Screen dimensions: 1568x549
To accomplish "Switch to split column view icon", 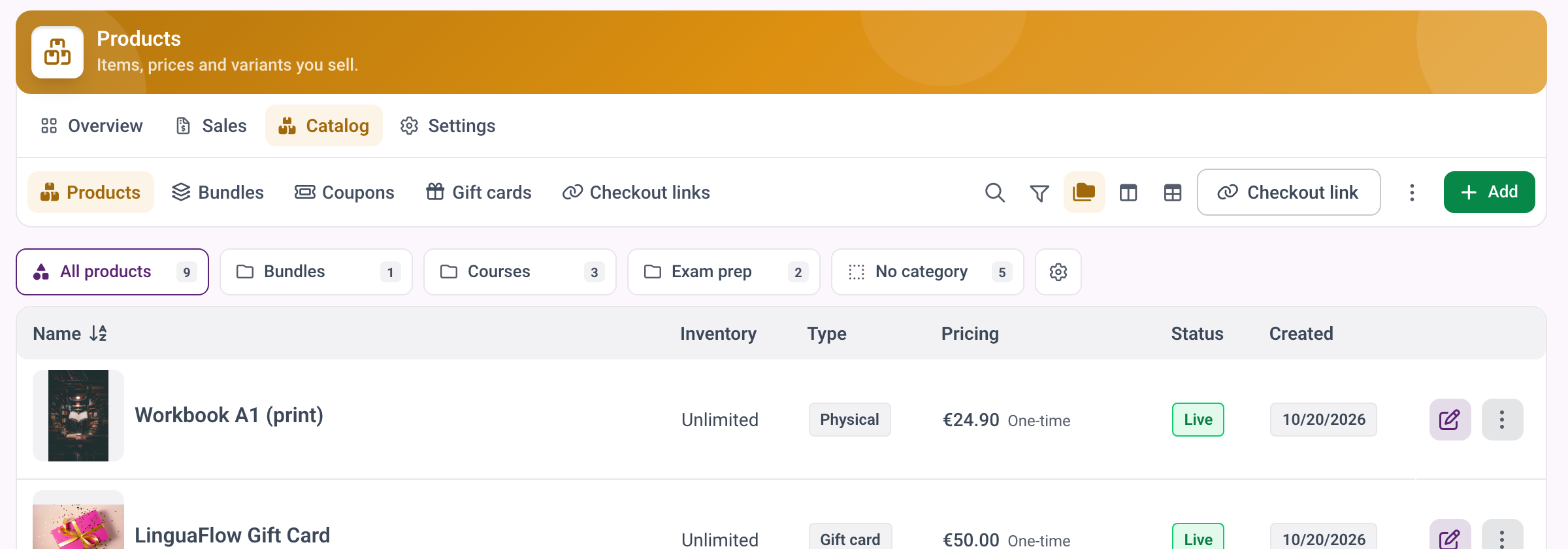I will [x=1128, y=192].
